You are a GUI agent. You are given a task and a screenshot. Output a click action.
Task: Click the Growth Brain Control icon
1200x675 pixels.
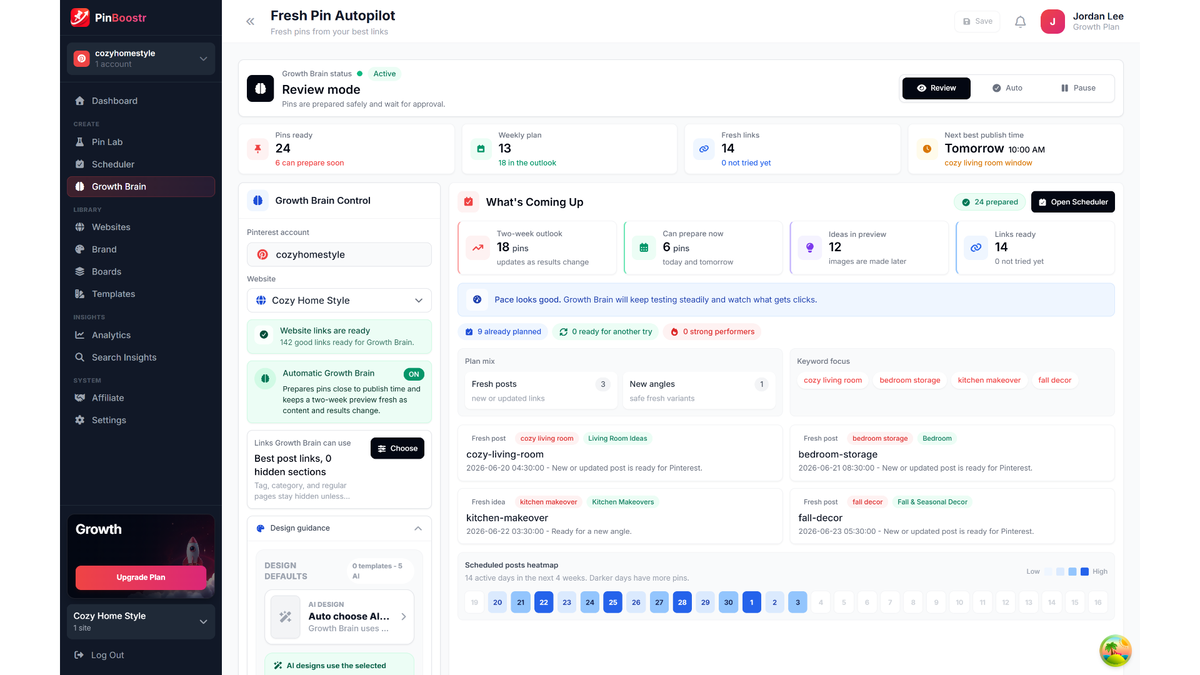coord(258,200)
